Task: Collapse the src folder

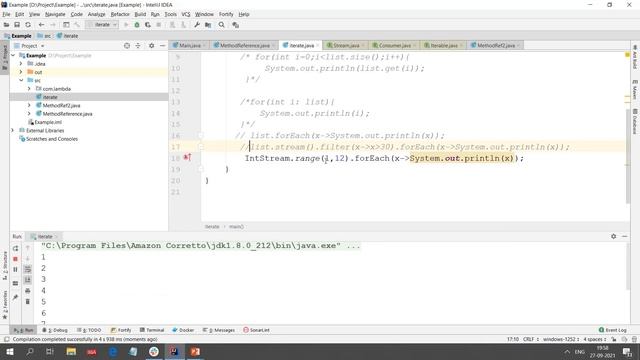Action: pos(21,80)
